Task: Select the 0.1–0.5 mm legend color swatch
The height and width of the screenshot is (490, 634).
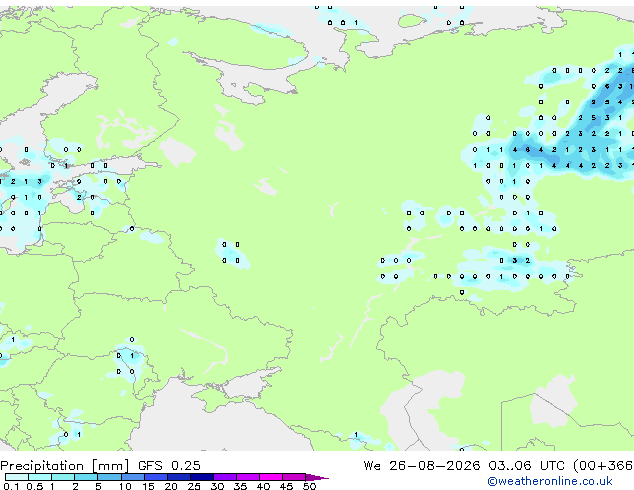Action: [17, 477]
